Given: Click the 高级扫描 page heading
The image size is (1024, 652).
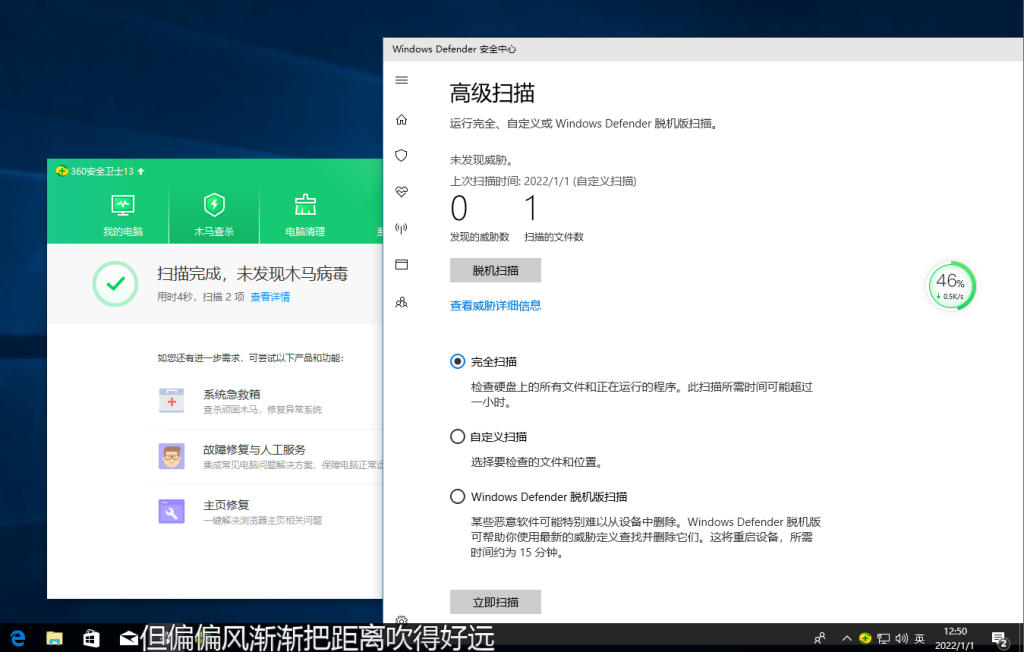Looking at the screenshot, I should click(492, 93).
